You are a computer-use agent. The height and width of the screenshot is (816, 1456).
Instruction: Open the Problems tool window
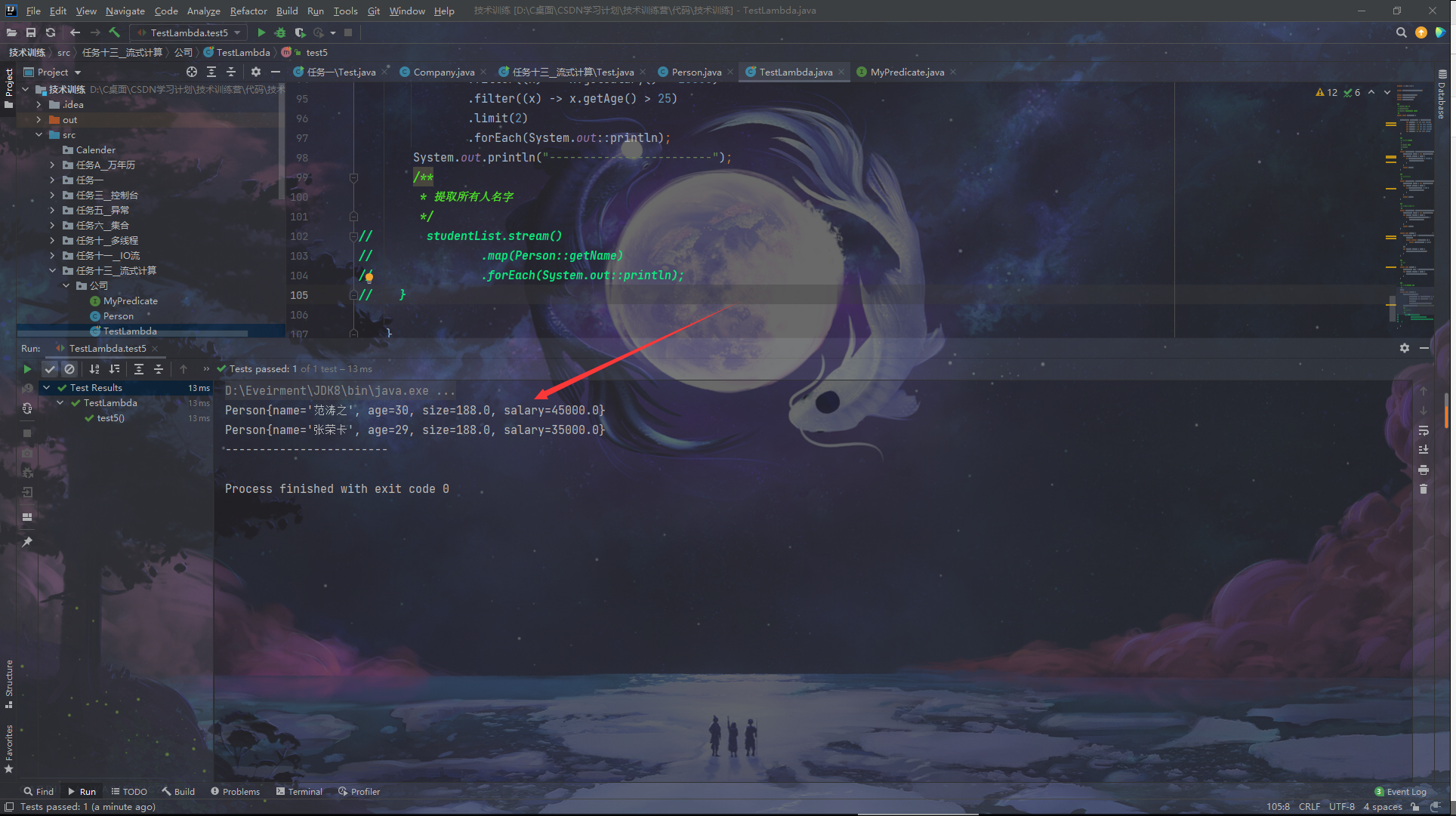point(235,792)
